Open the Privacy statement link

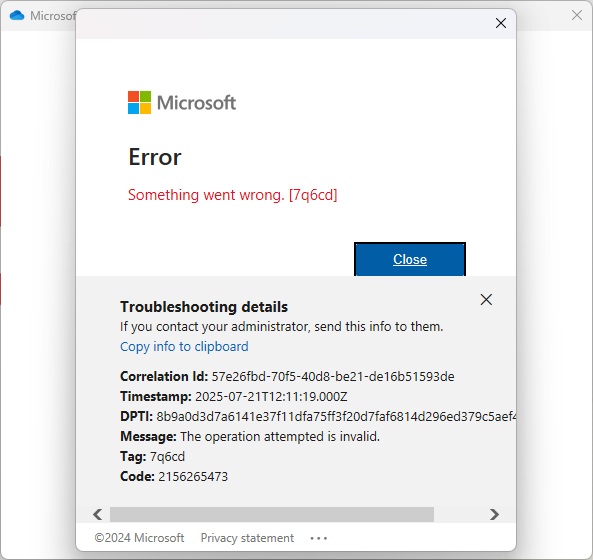pos(247,538)
